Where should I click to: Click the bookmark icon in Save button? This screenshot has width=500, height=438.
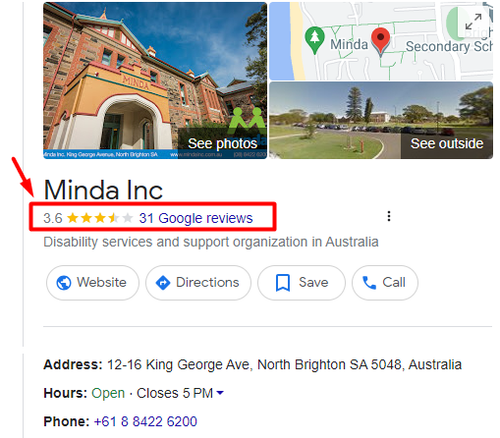283,283
